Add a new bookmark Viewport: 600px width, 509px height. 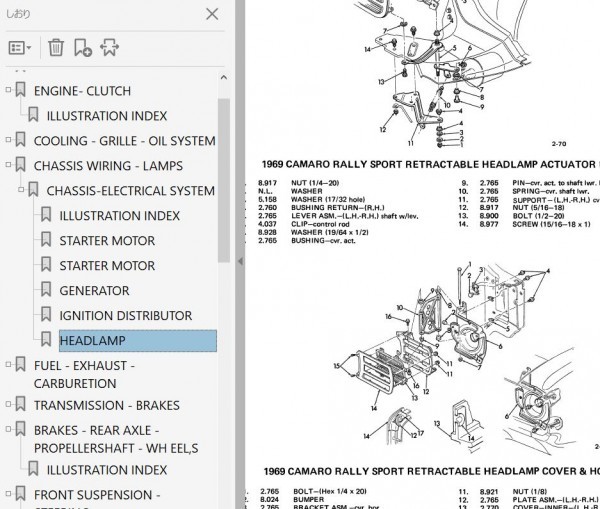(83, 47)
